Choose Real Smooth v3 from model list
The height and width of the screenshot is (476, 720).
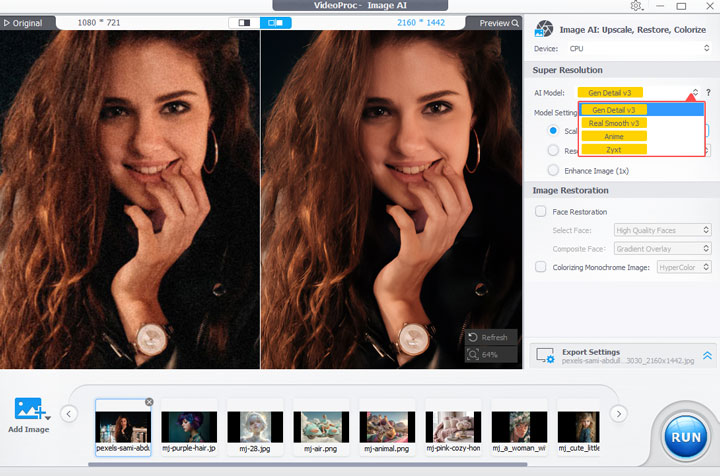pos(614,123)
